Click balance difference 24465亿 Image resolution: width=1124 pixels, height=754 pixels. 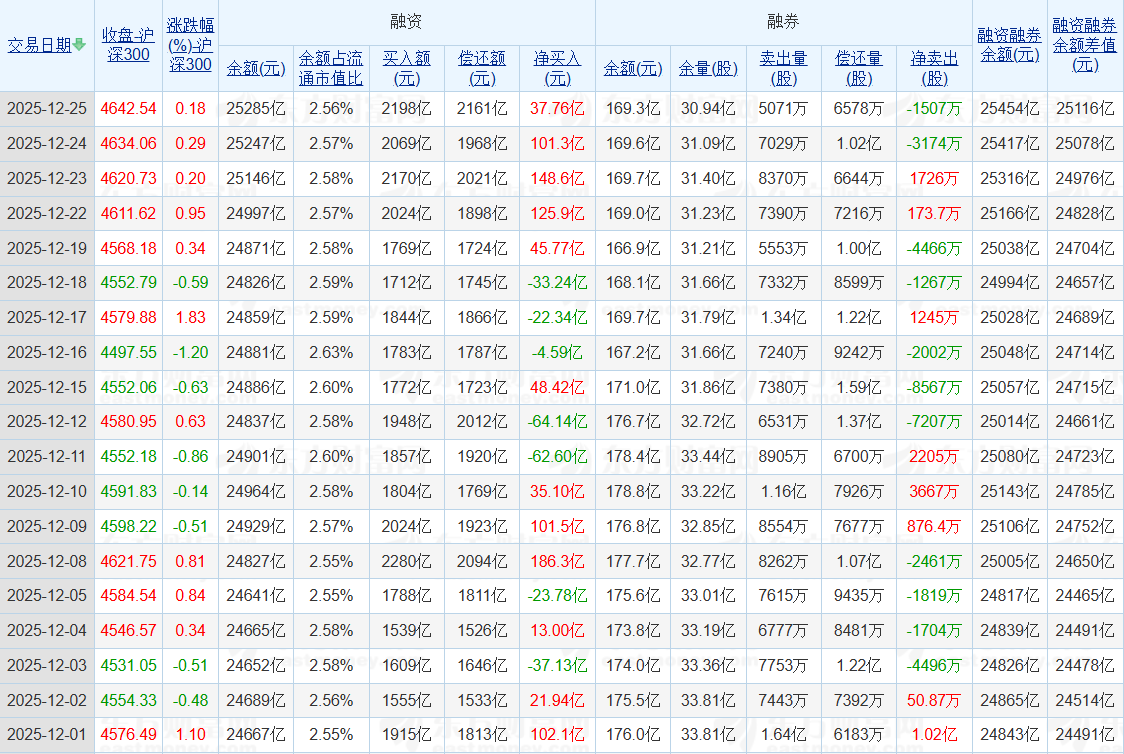1085,596
